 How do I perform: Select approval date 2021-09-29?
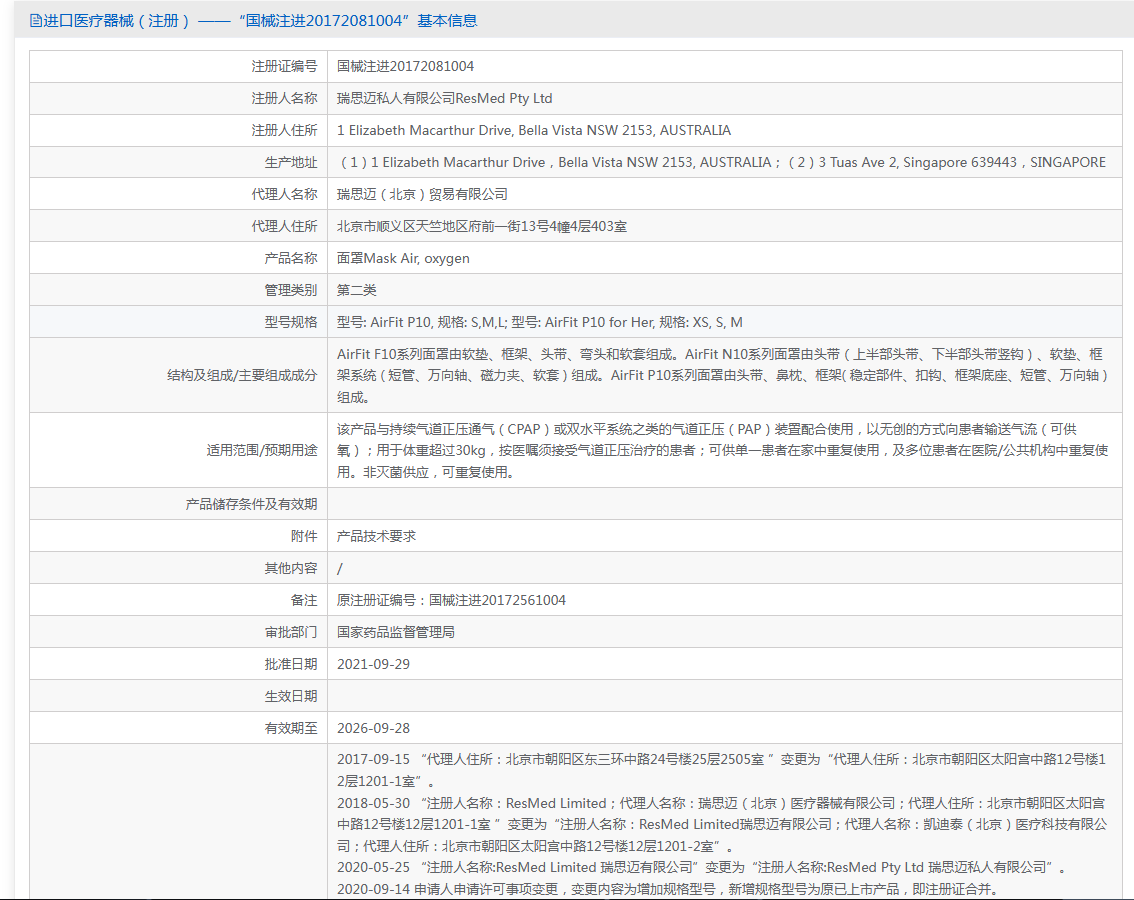click(373, 664)
